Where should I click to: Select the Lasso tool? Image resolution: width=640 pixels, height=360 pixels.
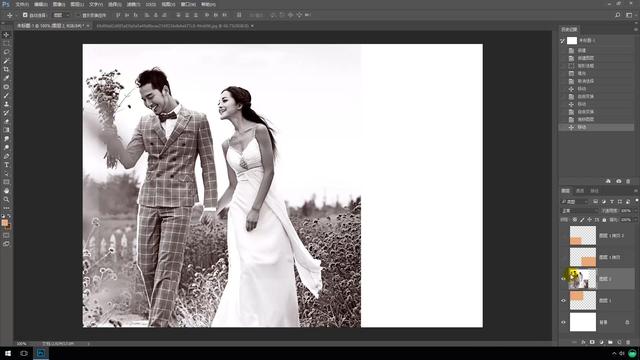[x=6, y=52]
